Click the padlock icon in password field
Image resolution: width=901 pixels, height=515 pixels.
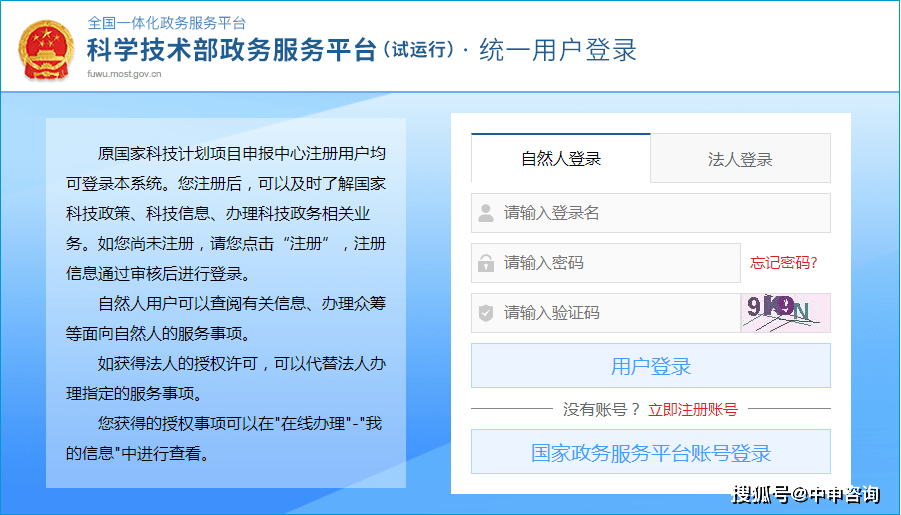(486, 263)
